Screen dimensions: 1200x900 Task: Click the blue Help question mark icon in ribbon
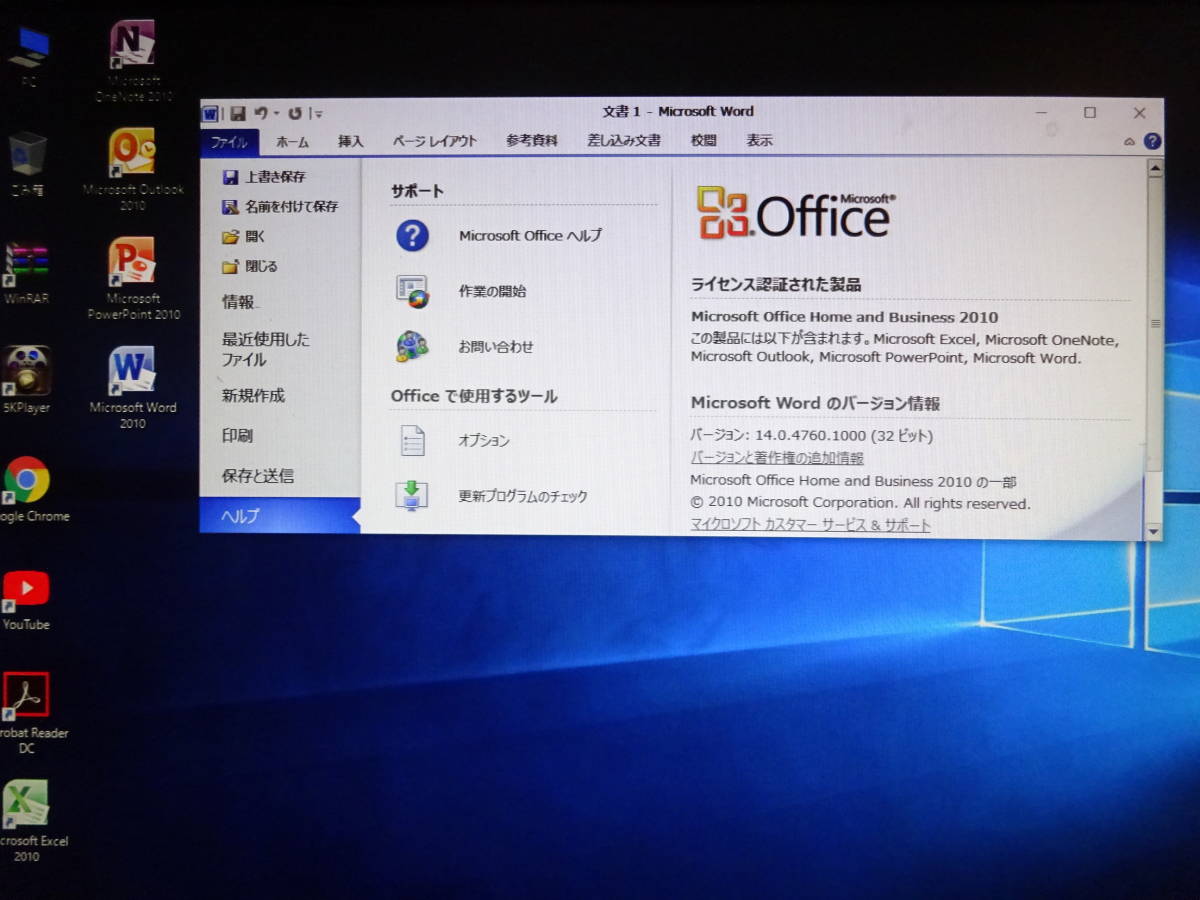coord(1152,142)
